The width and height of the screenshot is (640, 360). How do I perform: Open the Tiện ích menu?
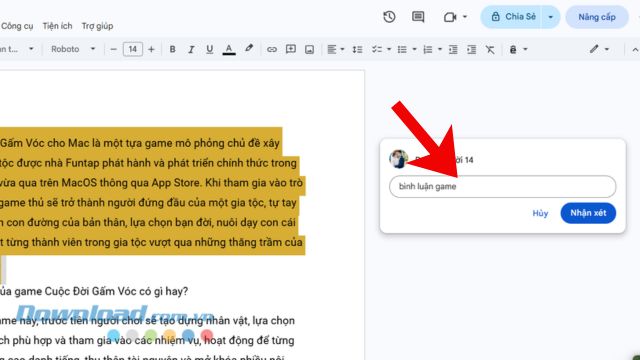pos(58,26)
